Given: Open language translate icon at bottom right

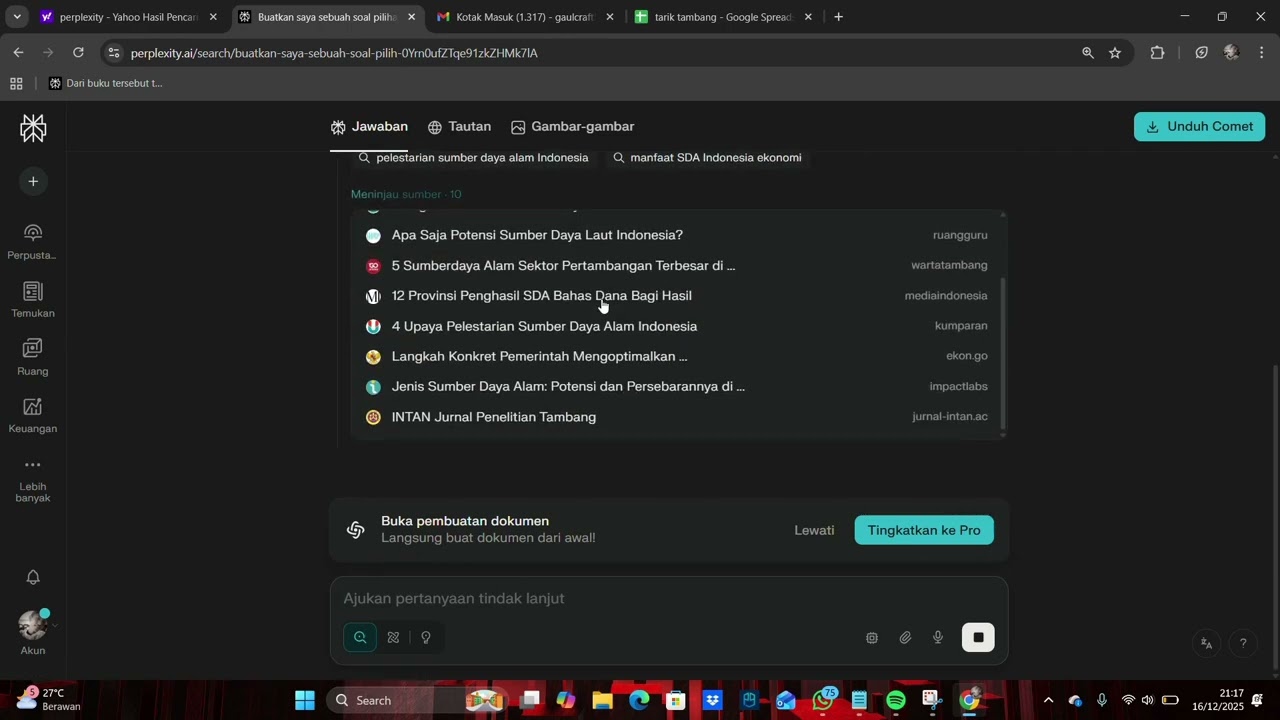Looking at the screenshot, I should coord(1207,643).
